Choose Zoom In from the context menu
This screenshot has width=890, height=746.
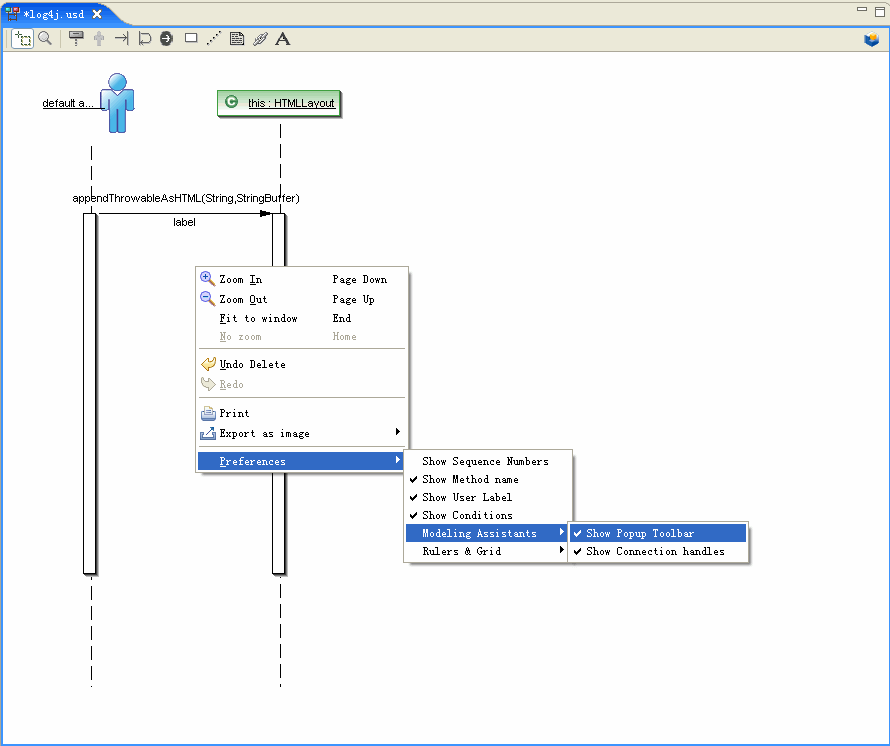tap(301, 279)
